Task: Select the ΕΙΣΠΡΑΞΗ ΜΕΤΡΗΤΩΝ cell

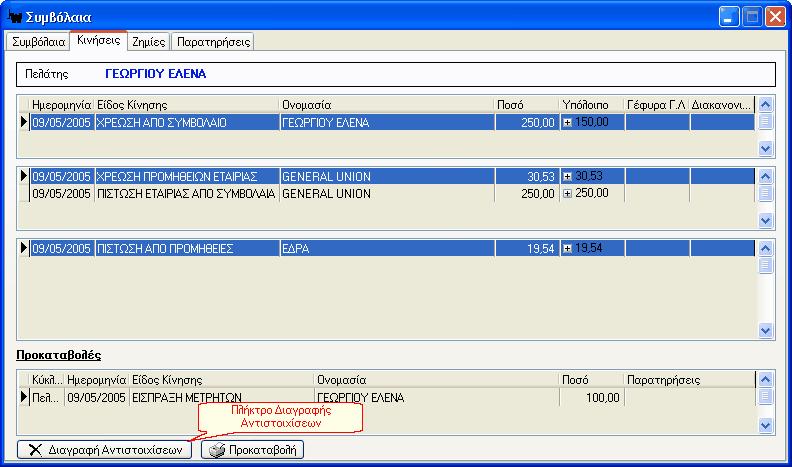Action: (x=222, y=397)
